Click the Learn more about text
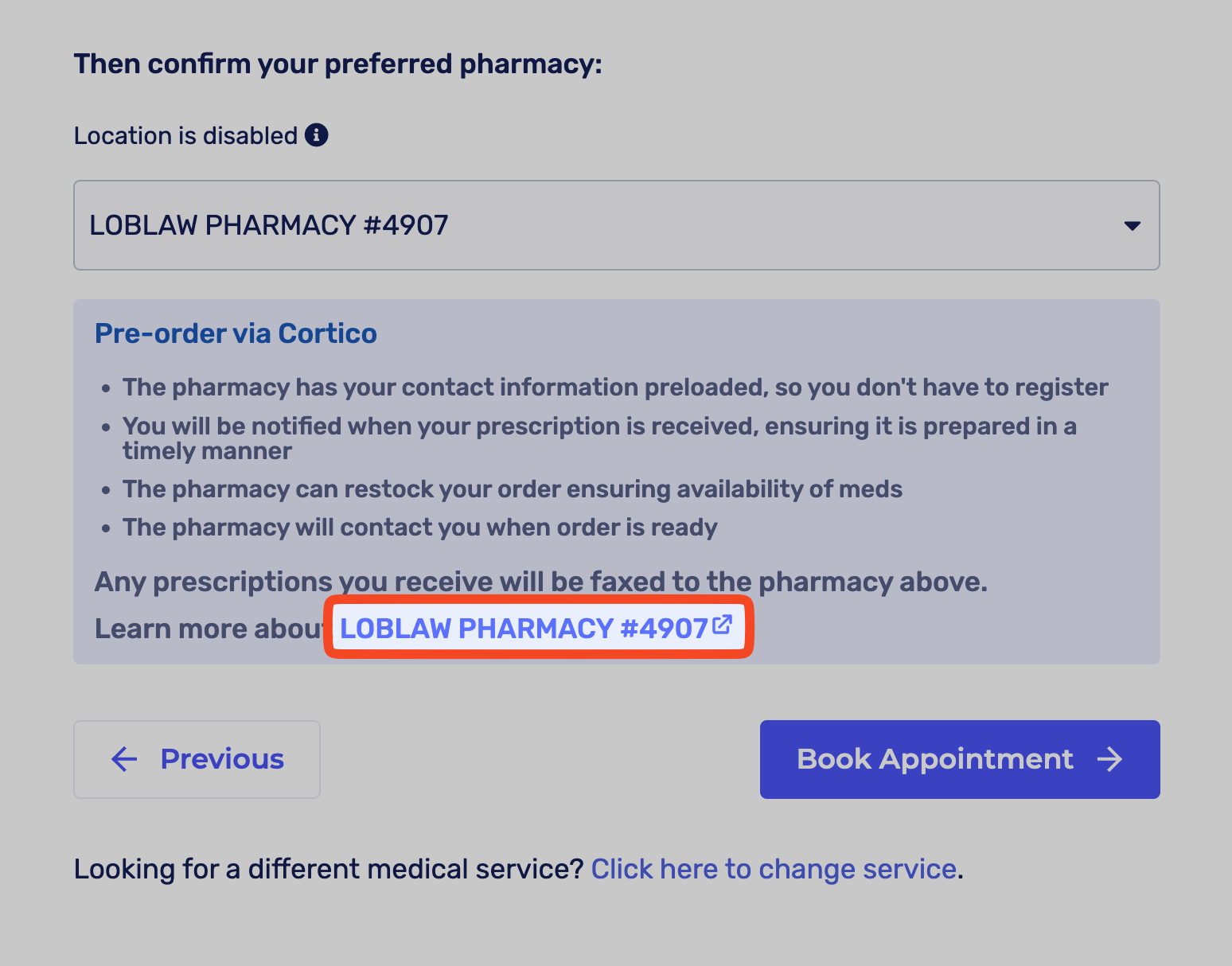This screenshot has width=1232, height=966. (209, 629)
